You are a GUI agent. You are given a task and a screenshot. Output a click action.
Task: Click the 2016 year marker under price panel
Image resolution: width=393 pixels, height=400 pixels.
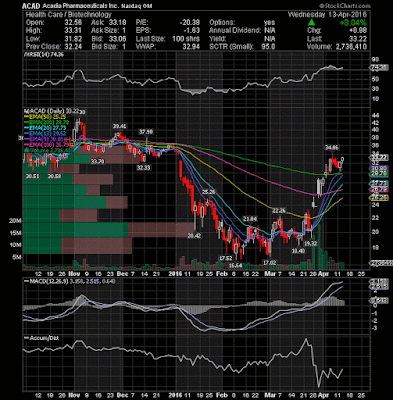[x=175, y=273]
